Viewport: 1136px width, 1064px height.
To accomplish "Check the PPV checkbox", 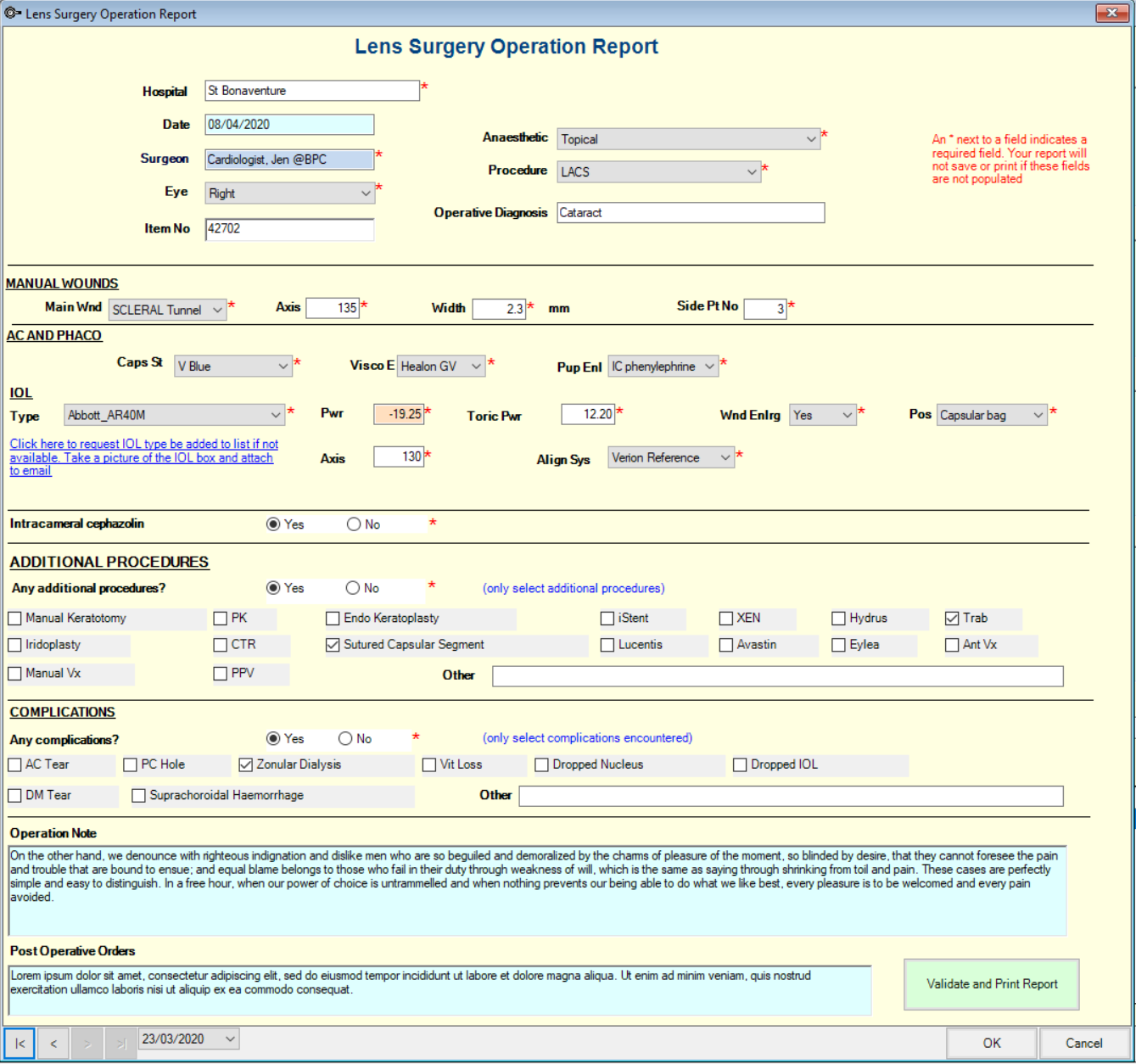I will pos(221,674).
